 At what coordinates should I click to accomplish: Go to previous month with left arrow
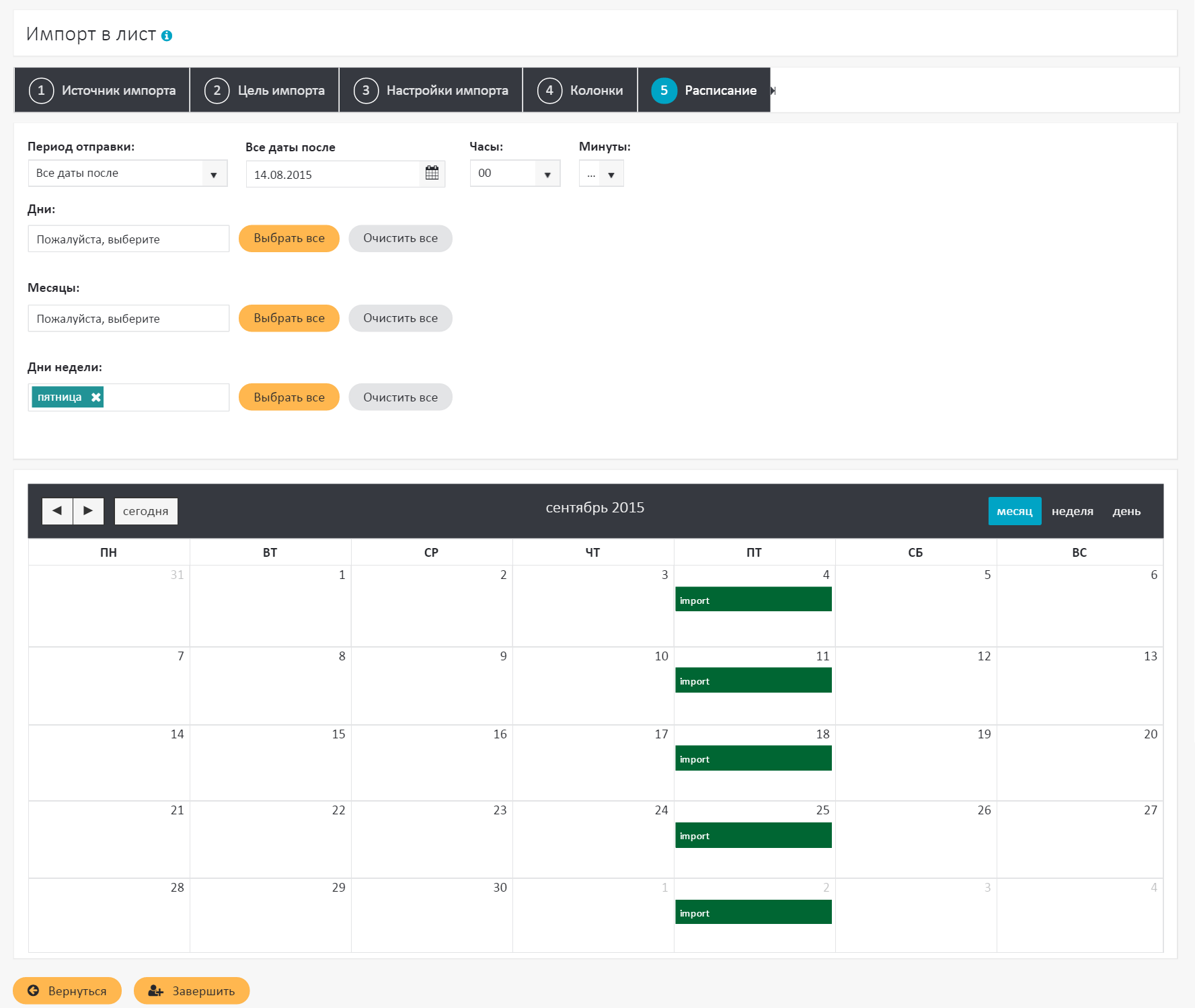[57, 511]
